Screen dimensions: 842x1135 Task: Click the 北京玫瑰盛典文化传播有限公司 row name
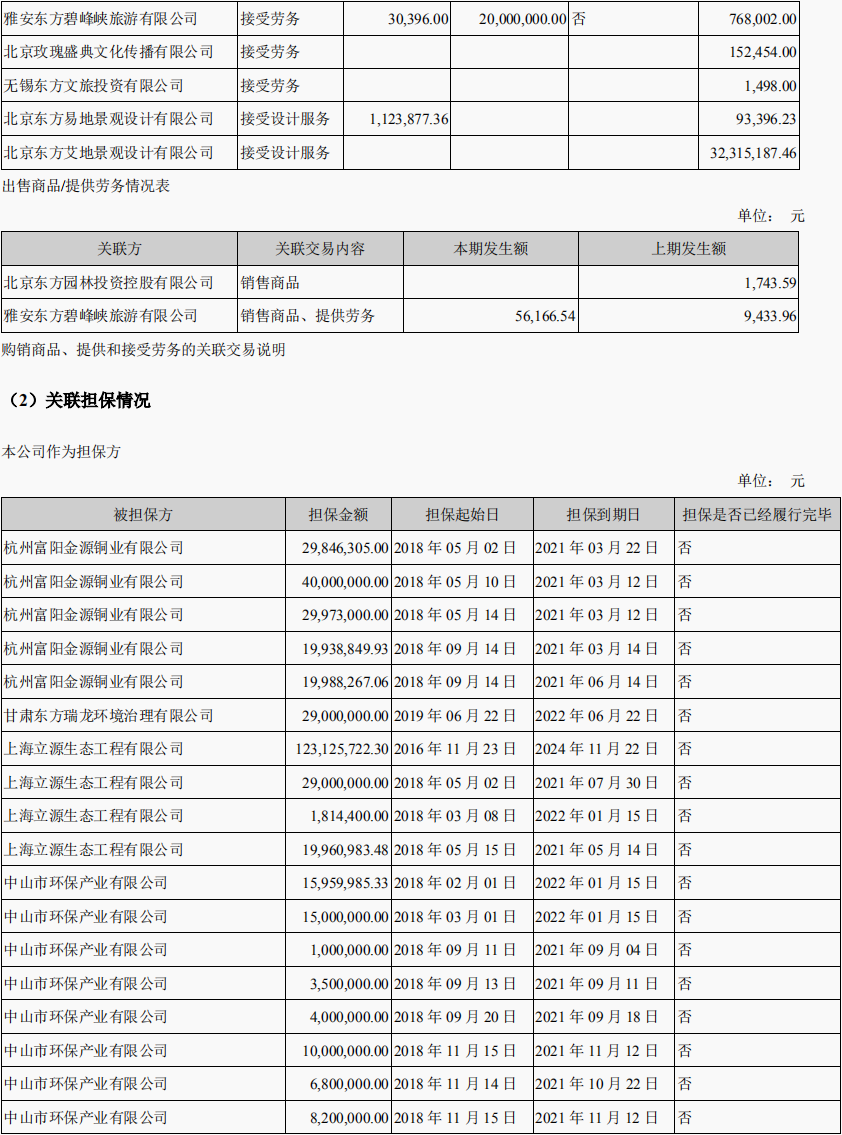pos(109,52)
